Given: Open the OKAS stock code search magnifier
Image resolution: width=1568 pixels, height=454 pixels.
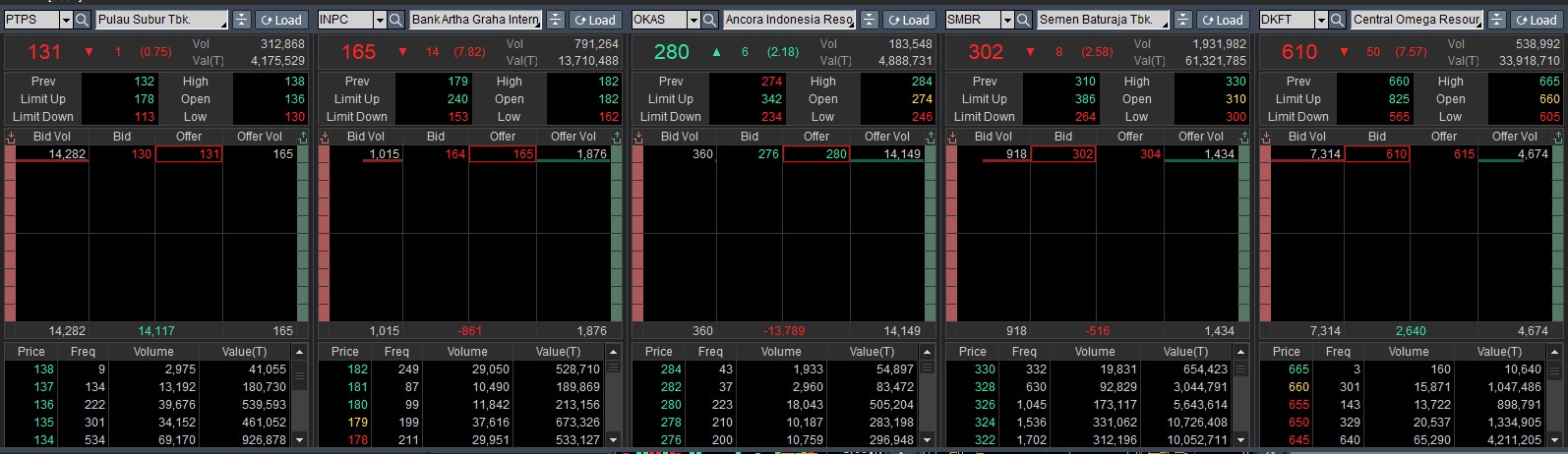Looking at the screenshot, I should [x=709, y=20].
